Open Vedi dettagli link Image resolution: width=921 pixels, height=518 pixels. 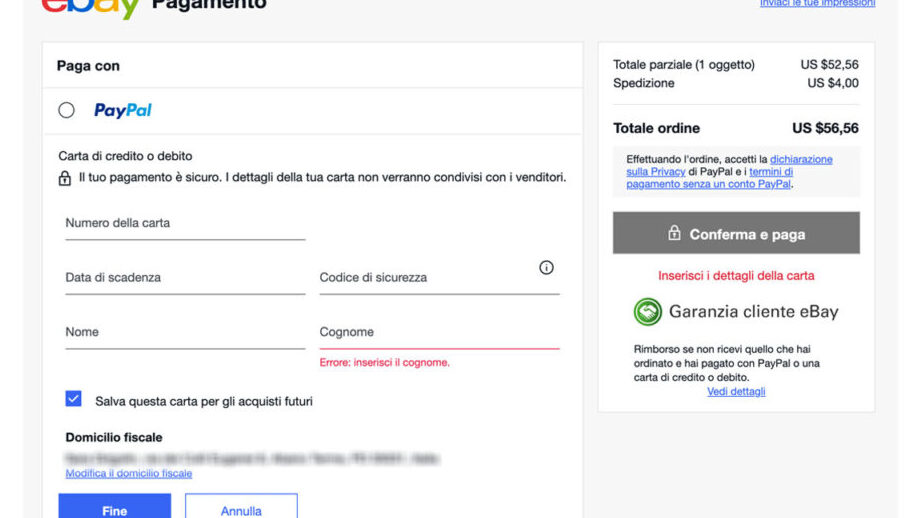pos(736,392)
